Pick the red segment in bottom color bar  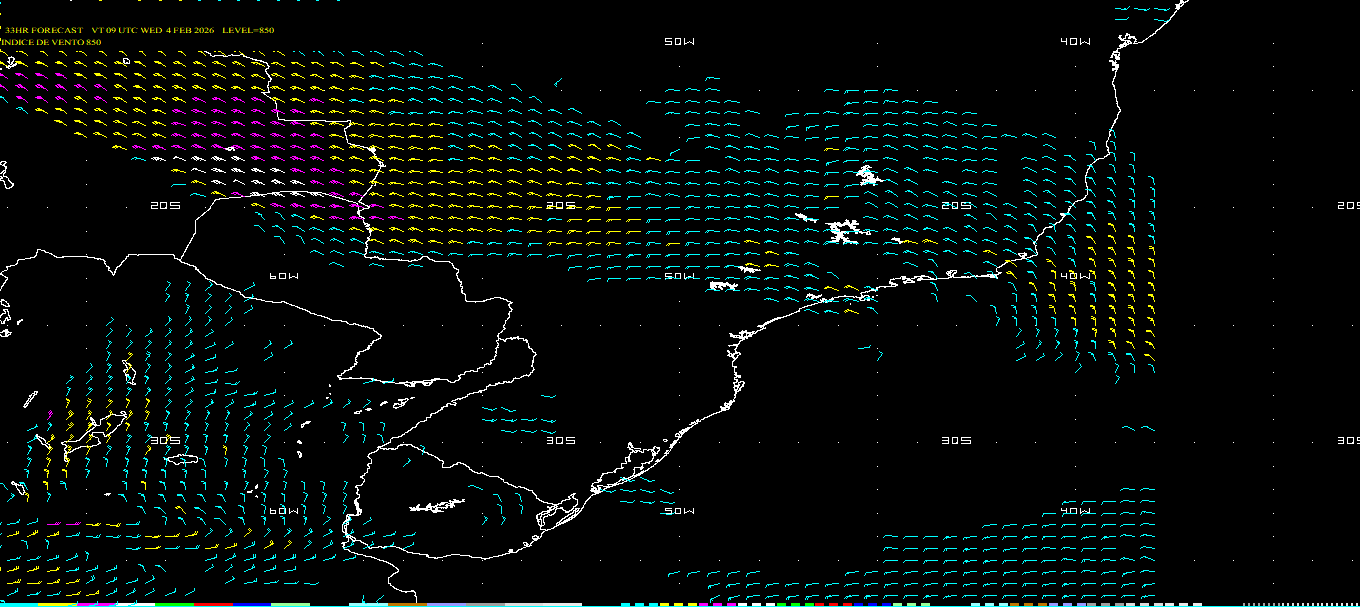click(213, 604)
